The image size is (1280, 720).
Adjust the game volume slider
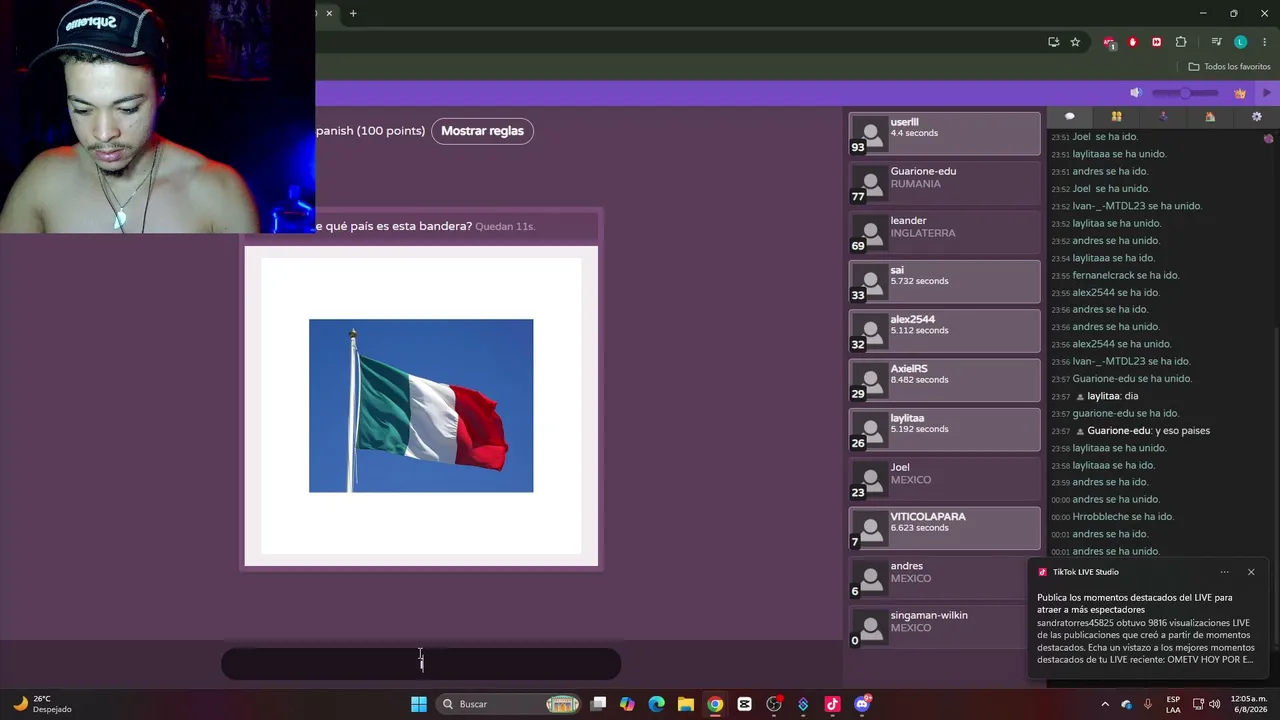tap(1185, 93)
